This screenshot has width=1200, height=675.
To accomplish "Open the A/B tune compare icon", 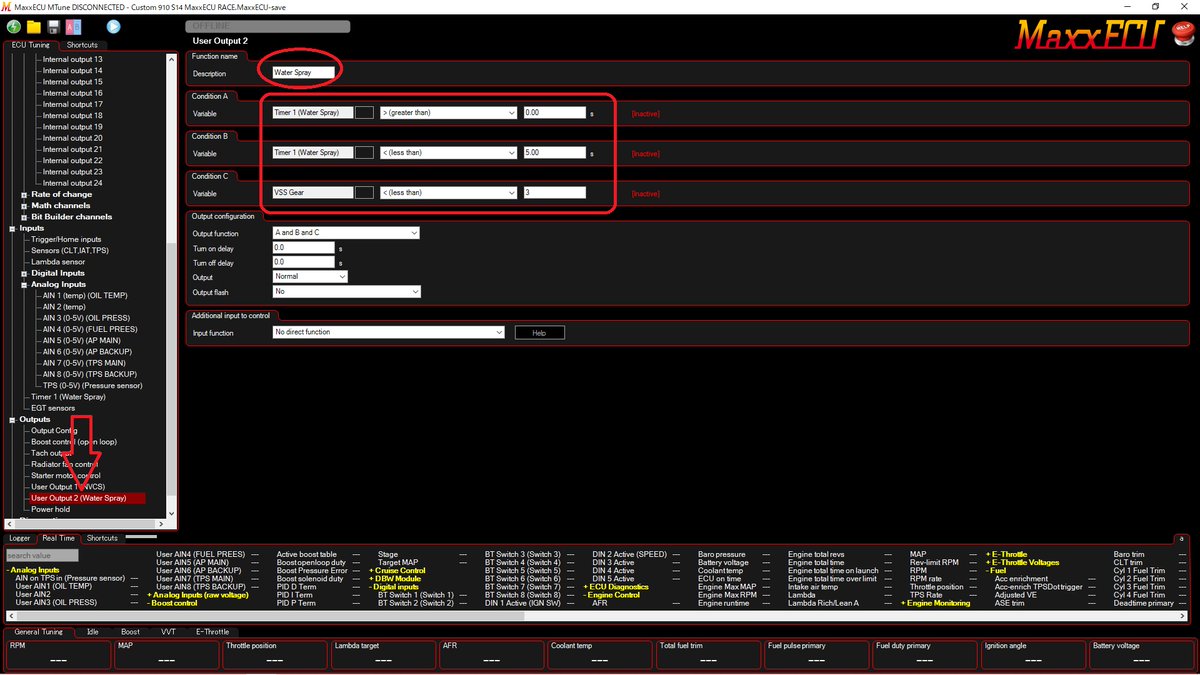I will coord(71,26).
